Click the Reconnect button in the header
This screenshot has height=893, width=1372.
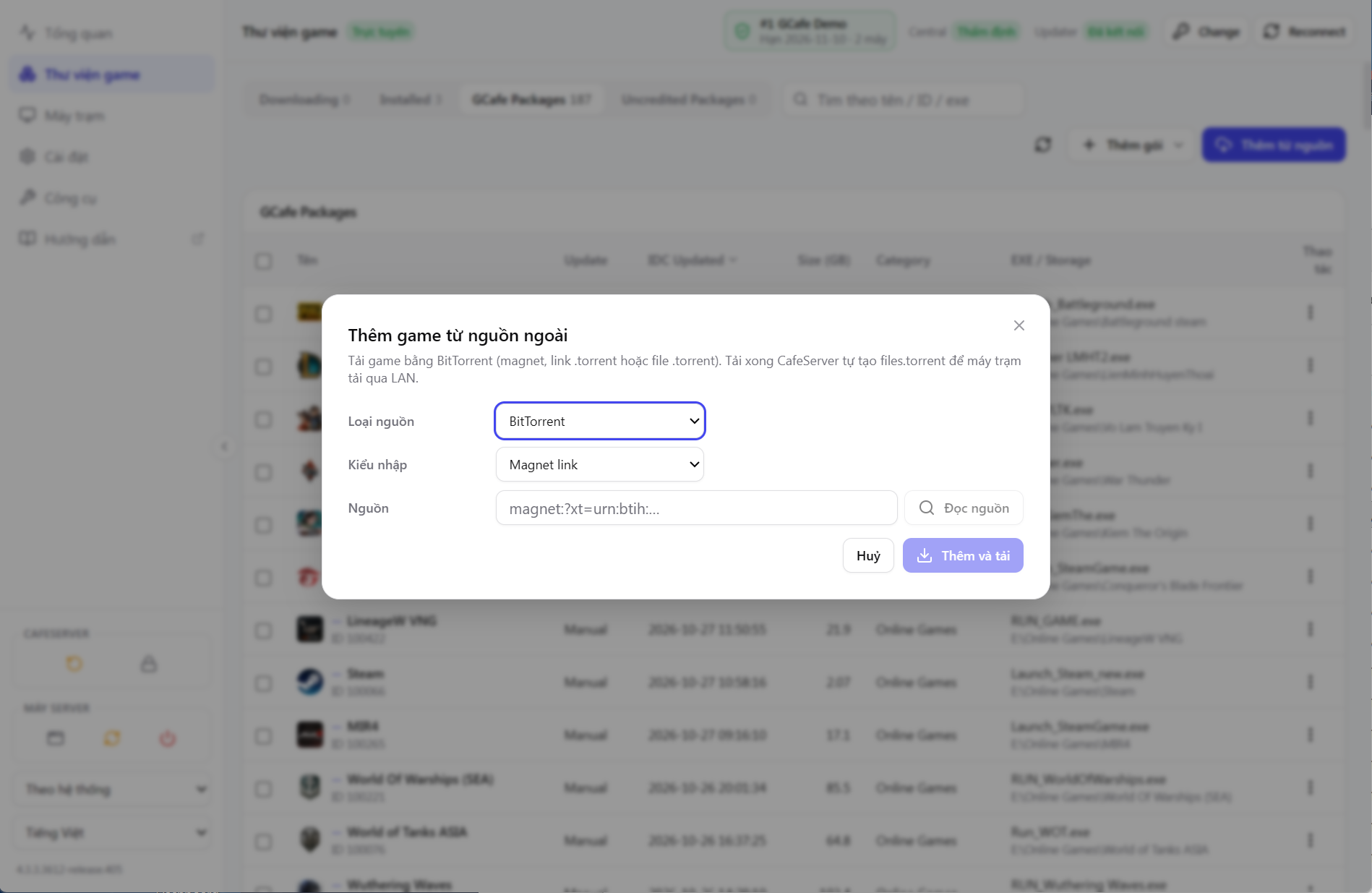[x=1305, y=32]
